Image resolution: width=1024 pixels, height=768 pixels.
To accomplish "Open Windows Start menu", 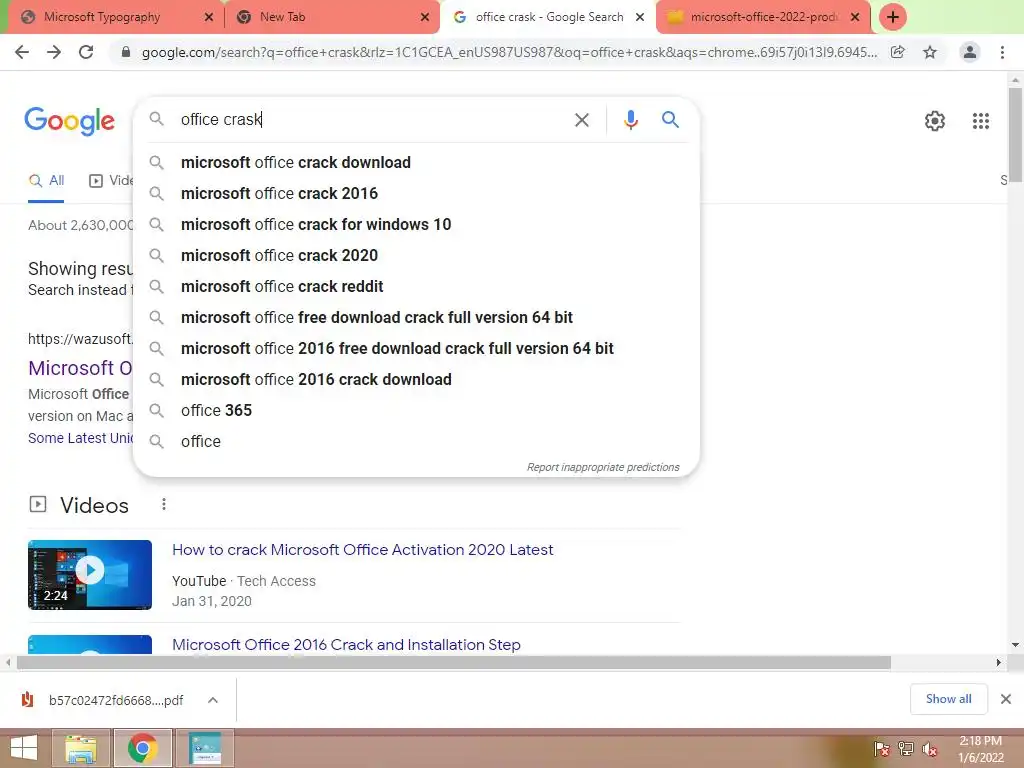I will click(x=24, y=748).
